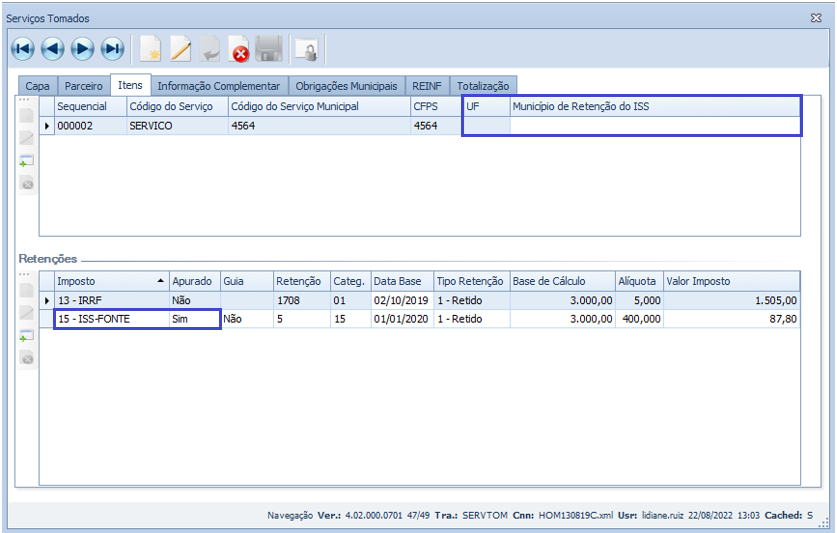The height and width of the screenshot is (533, 837).
Task: Click the pencil edit icon
Action: [x=180, y=48]
